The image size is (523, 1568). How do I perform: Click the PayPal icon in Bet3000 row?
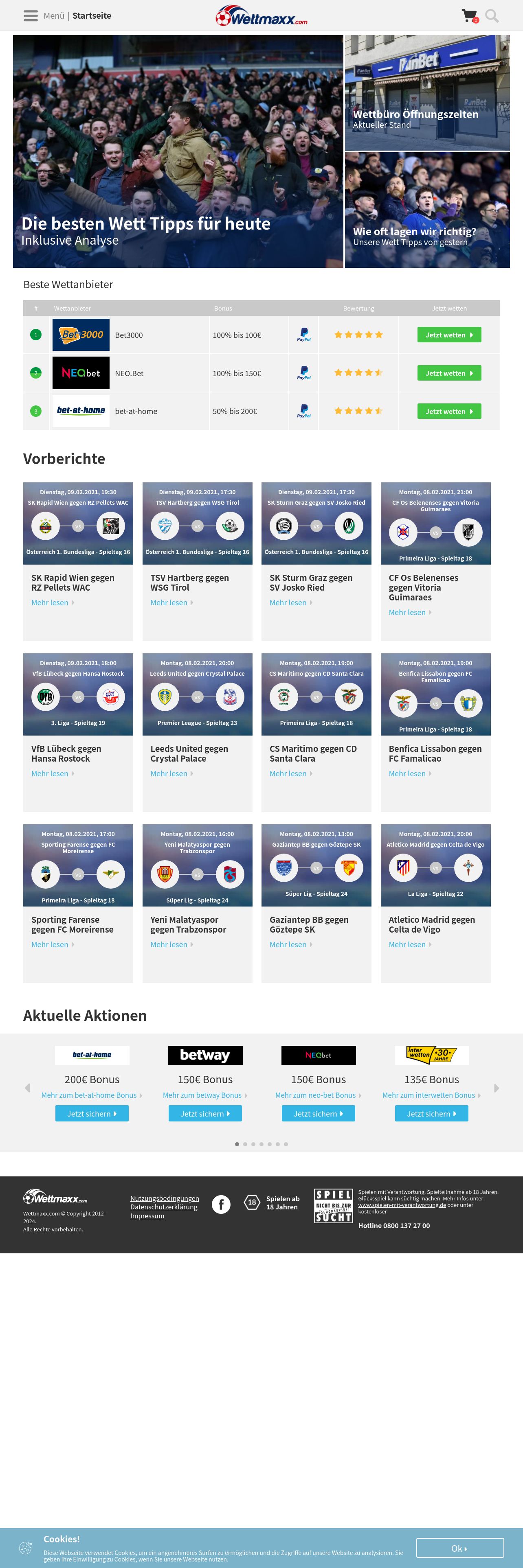[x=304, y=335]
